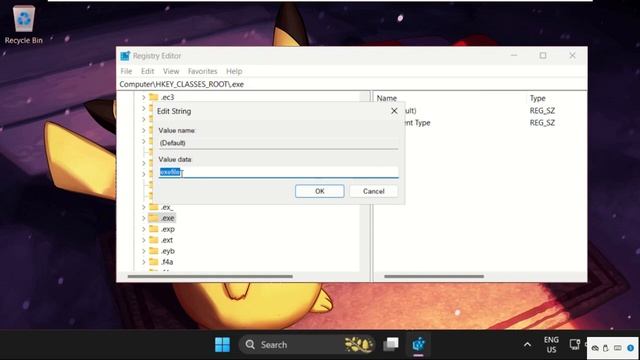Open the View menu
Image resolution: width=640 pixels, height=360 pixels.
click(x=171, y=71)
